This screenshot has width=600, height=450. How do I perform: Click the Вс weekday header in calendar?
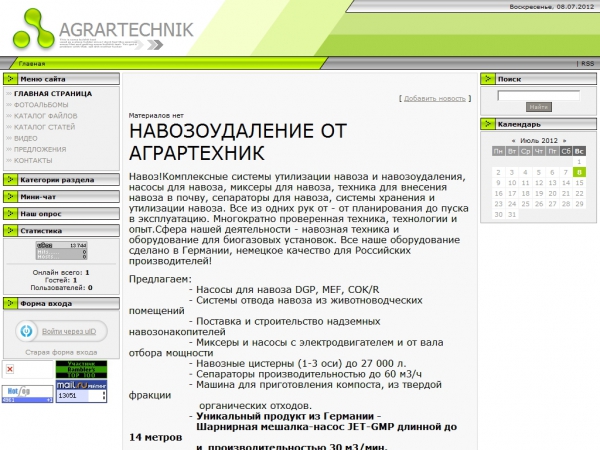[579, 151]
